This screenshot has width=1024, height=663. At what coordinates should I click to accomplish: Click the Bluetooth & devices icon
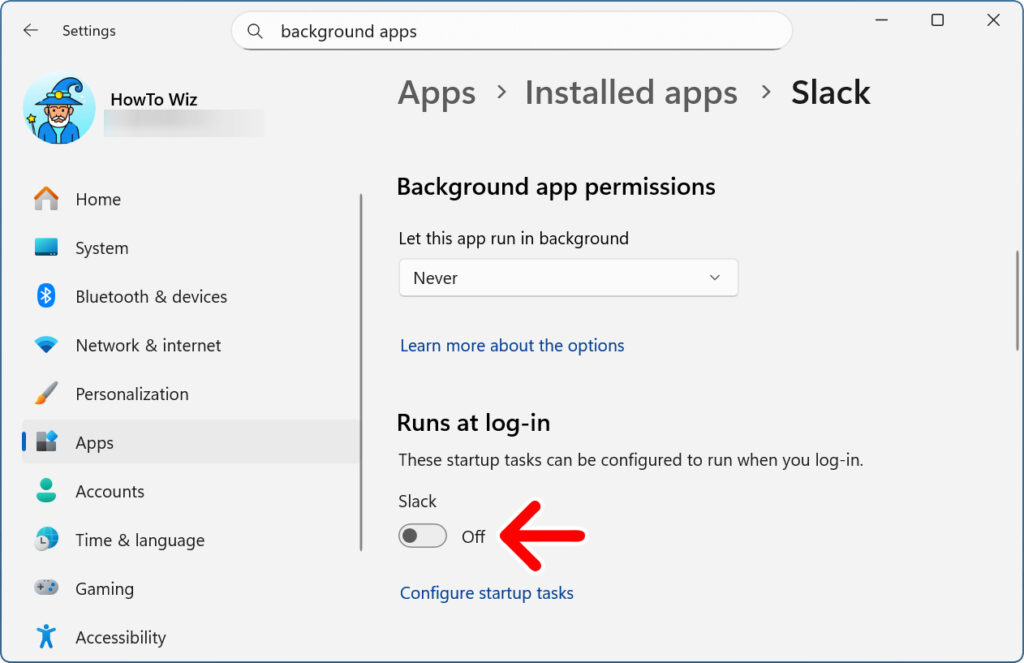pos(46,296)
